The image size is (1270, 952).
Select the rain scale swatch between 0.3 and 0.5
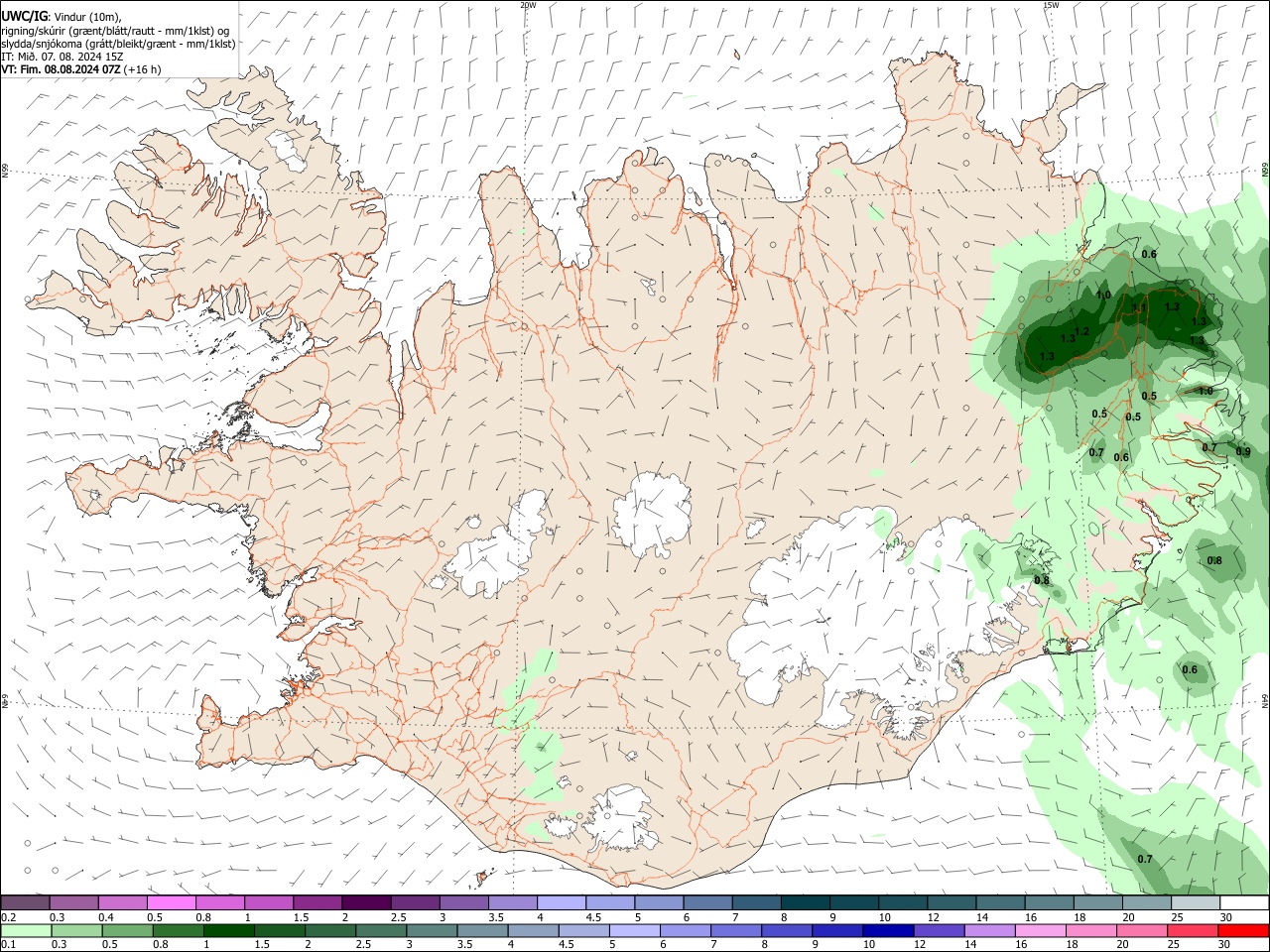point(74,930)
